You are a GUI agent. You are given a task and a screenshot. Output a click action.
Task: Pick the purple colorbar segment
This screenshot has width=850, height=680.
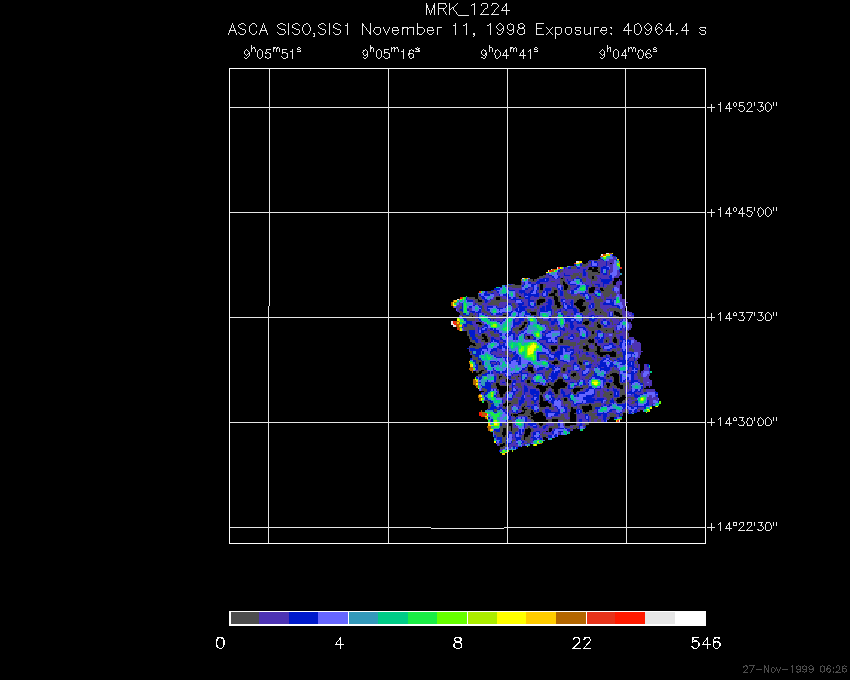[274, 618]
